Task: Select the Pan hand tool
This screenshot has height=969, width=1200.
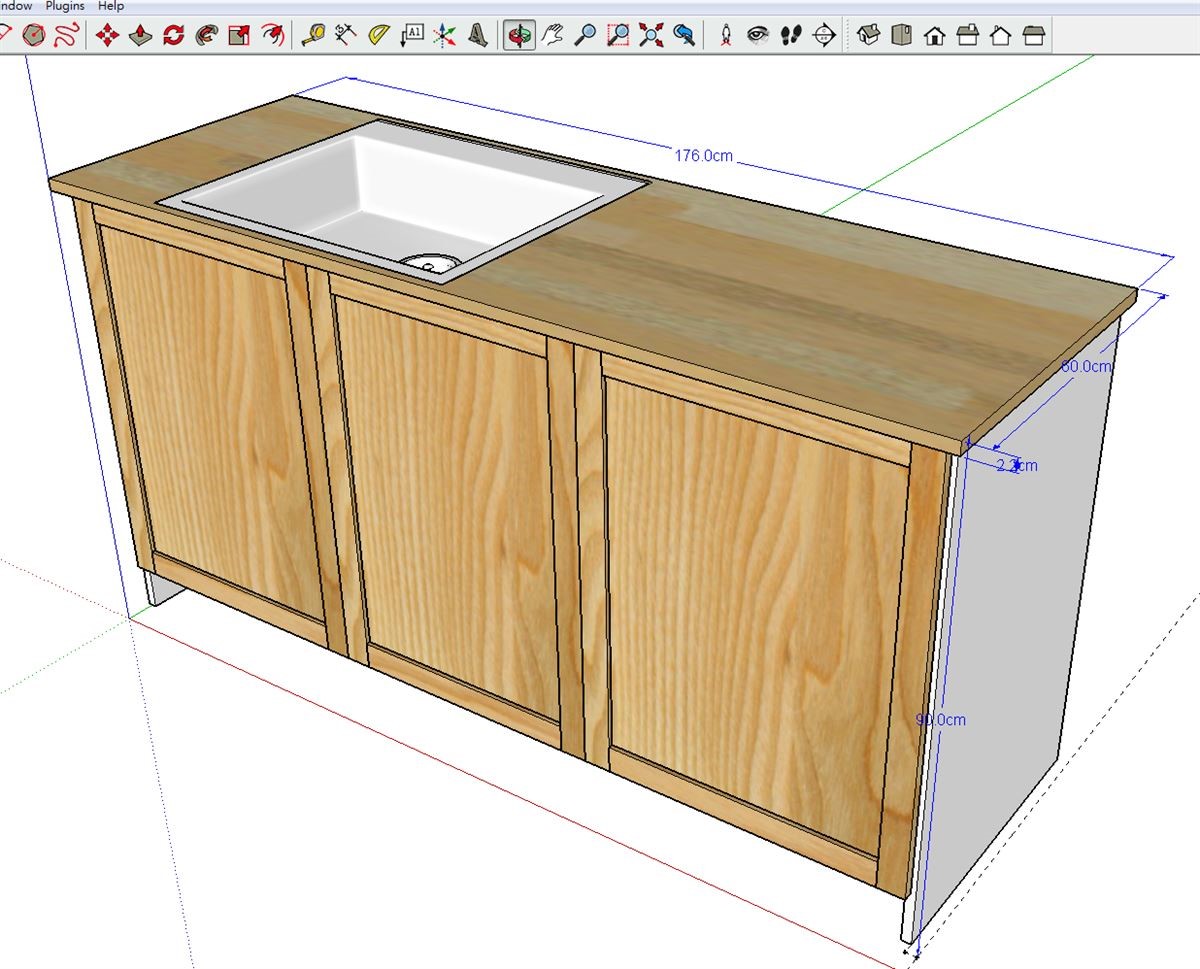Action: pyautogui.click(x=552, y=36)
